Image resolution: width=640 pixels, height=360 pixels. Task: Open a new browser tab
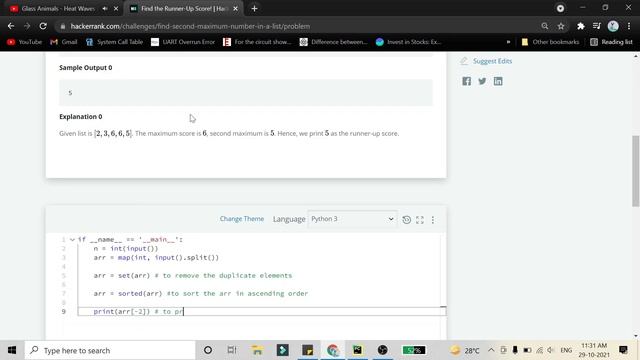point(254,8)
